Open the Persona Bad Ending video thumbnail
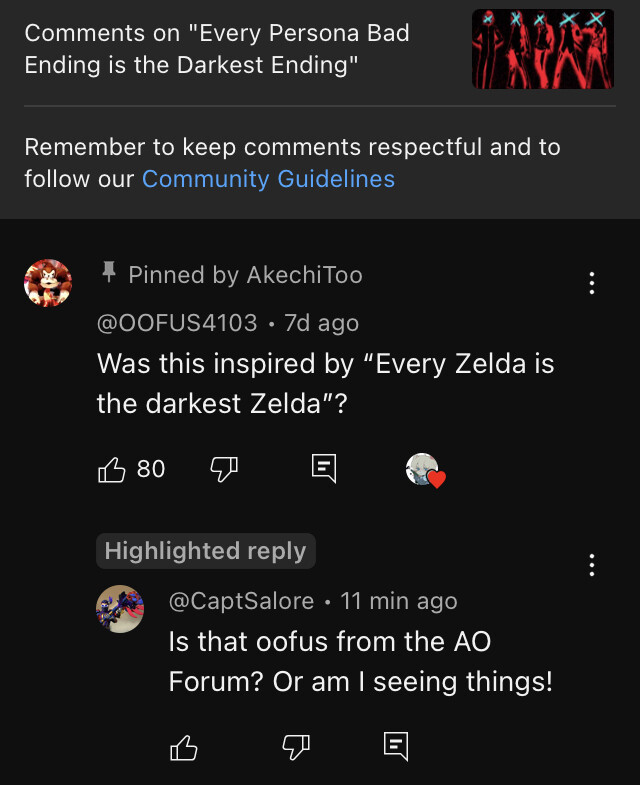640x785 pixels. (543, 49)
